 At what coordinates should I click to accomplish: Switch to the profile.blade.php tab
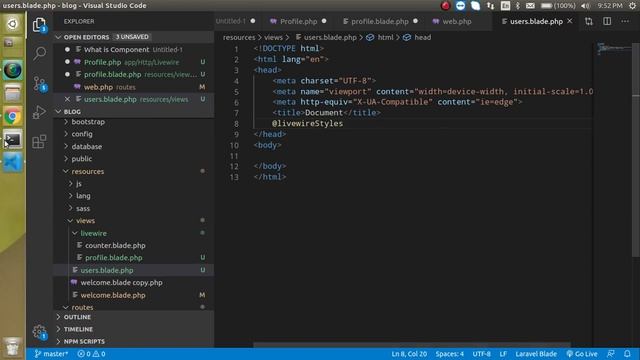pyautogui.click(x=380, y=21)
